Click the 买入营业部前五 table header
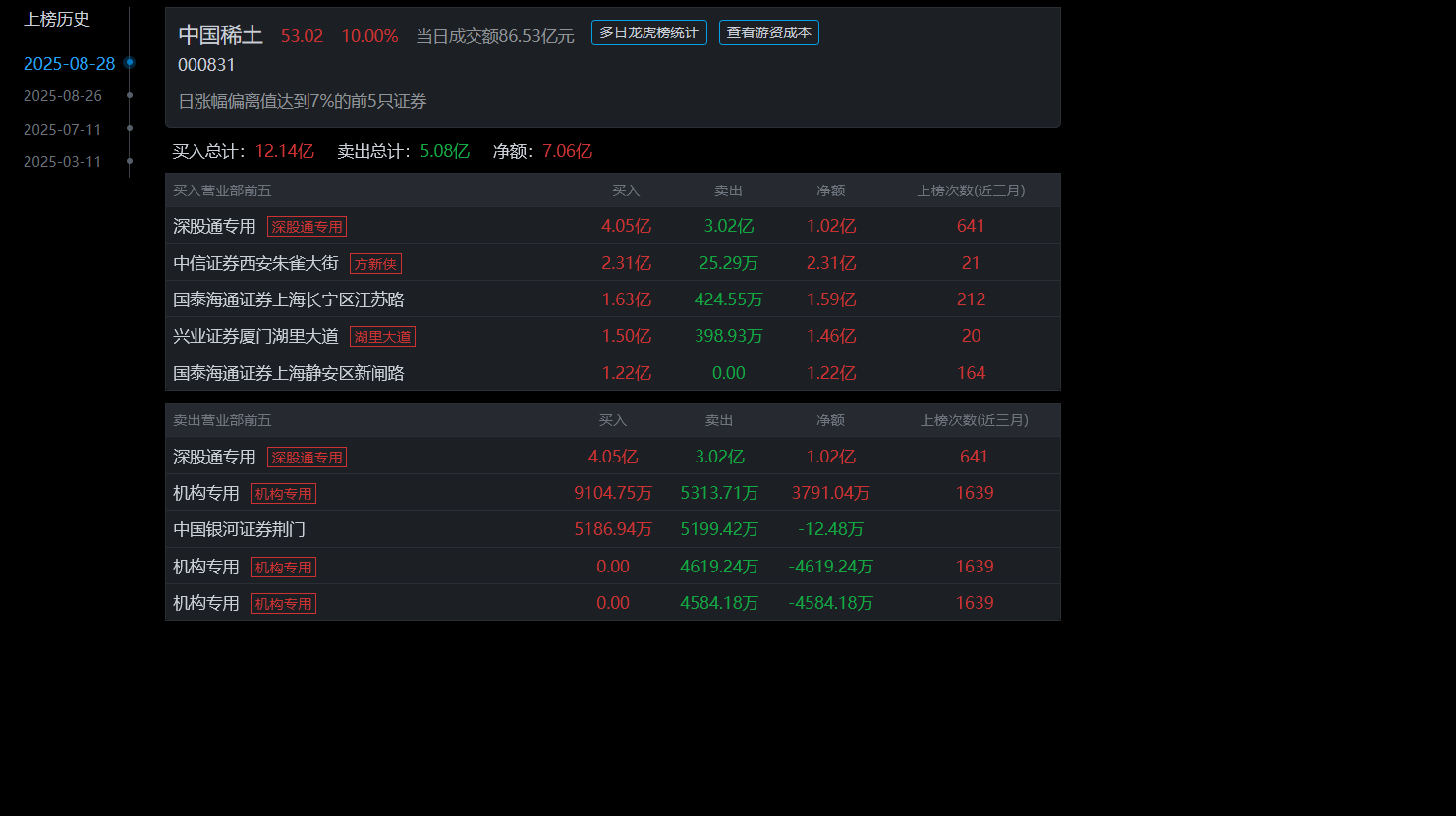Viewport: 1456px width, 816px height. (222, 190)
